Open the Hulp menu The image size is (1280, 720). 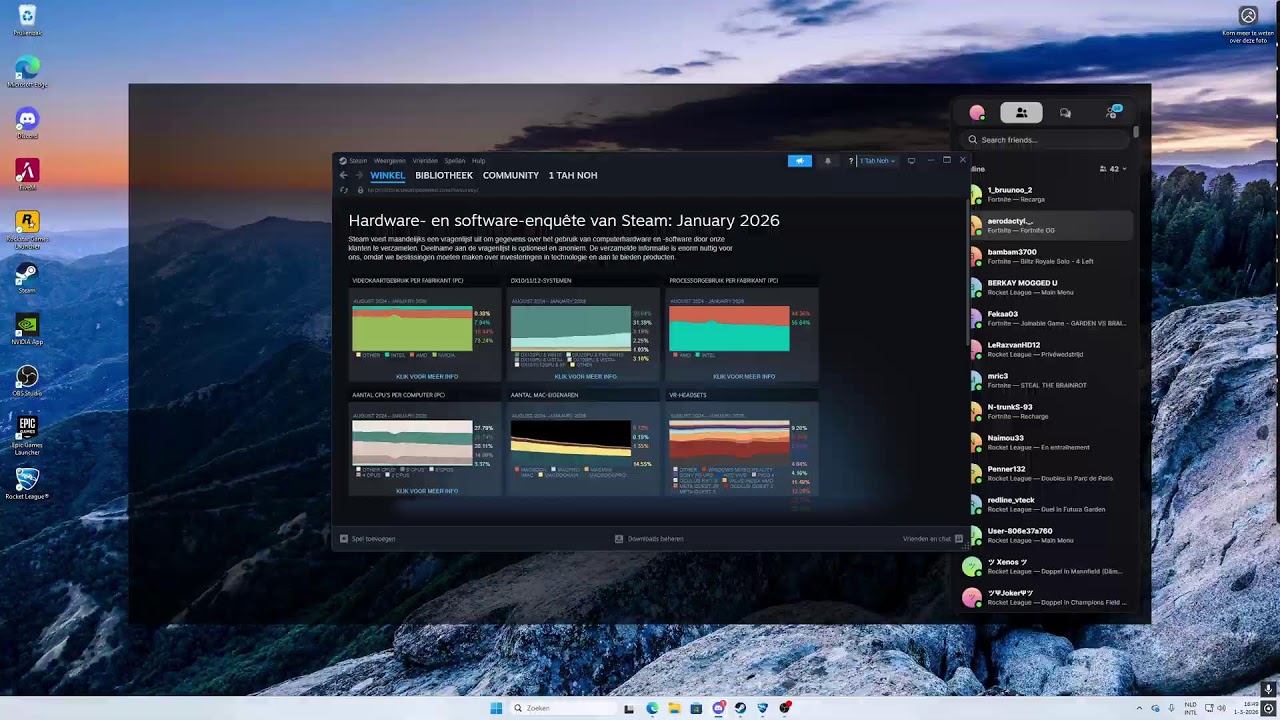coord(479,161)
